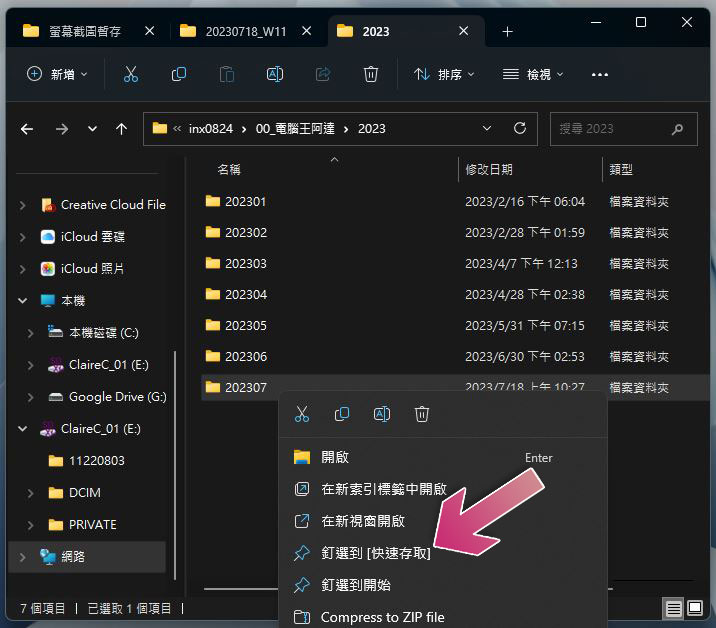
Task: Click the Copy icon in the toolbar
Action: (x=179, y=74)
